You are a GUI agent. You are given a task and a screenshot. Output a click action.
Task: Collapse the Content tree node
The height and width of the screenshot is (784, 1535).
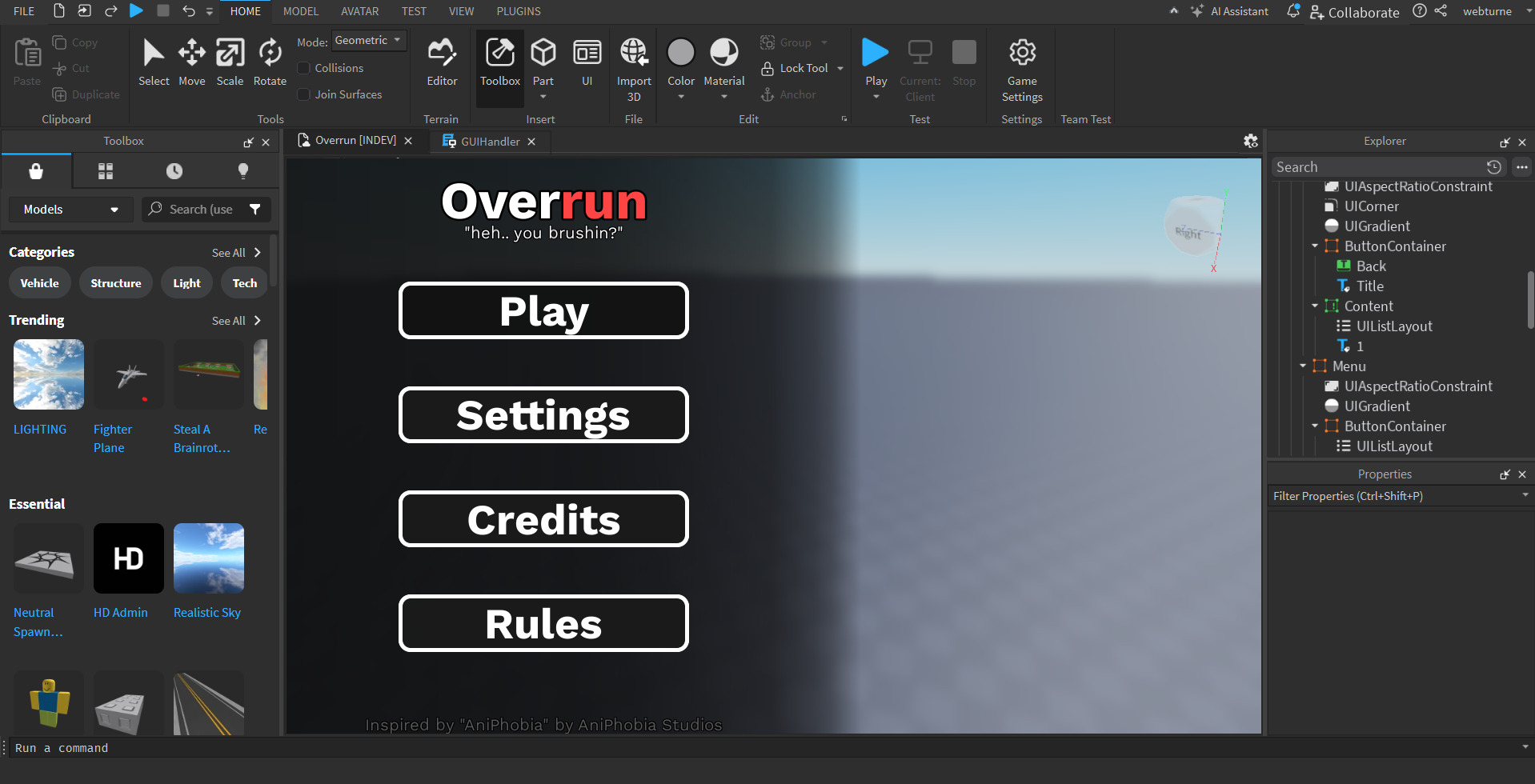pos(1315,306)
